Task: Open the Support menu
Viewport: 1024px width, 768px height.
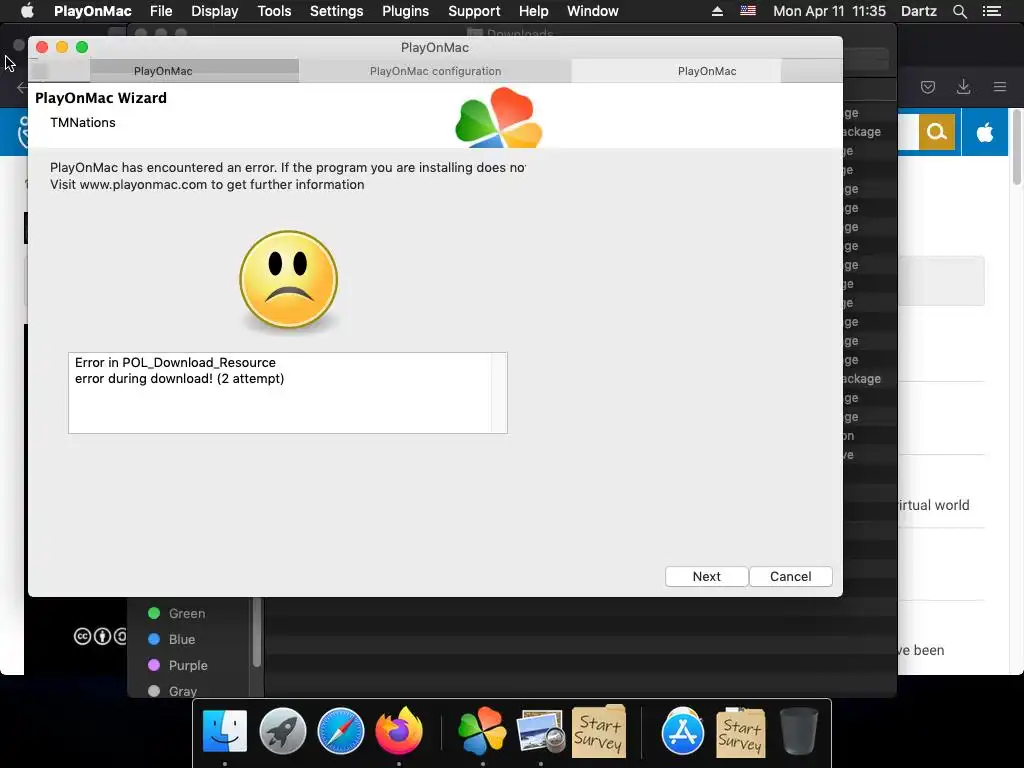Action: tap(474, 11)
